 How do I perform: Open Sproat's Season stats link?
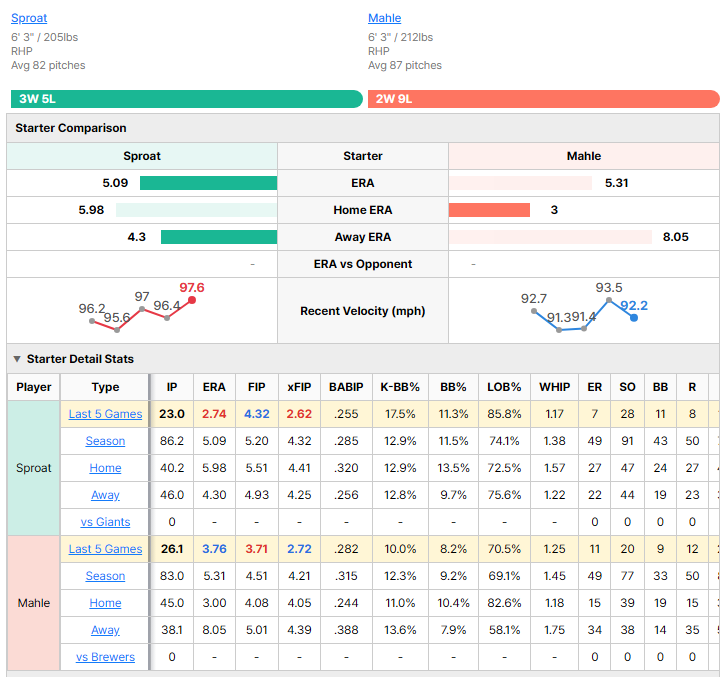pyautogui.click(x=105, y=441)
